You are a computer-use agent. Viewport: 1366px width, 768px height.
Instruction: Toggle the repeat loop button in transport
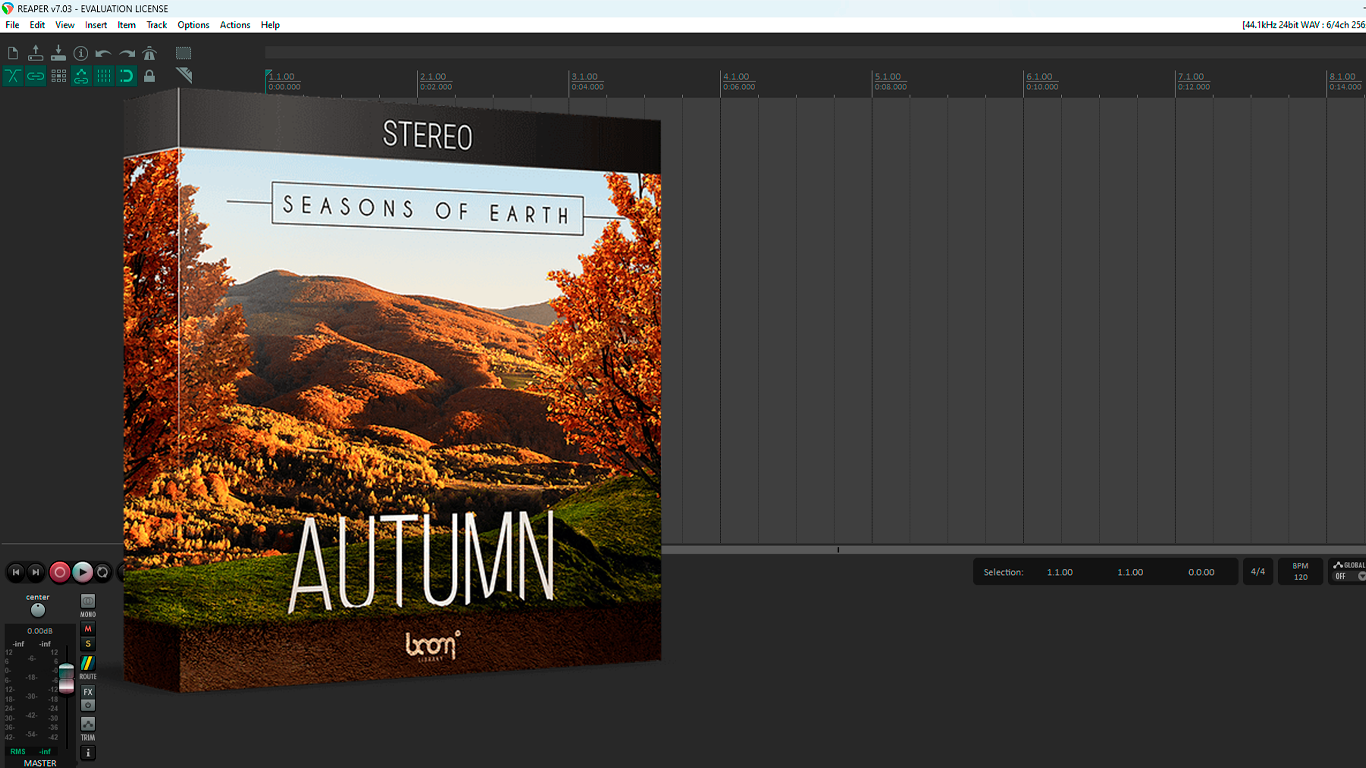[103, 572]
